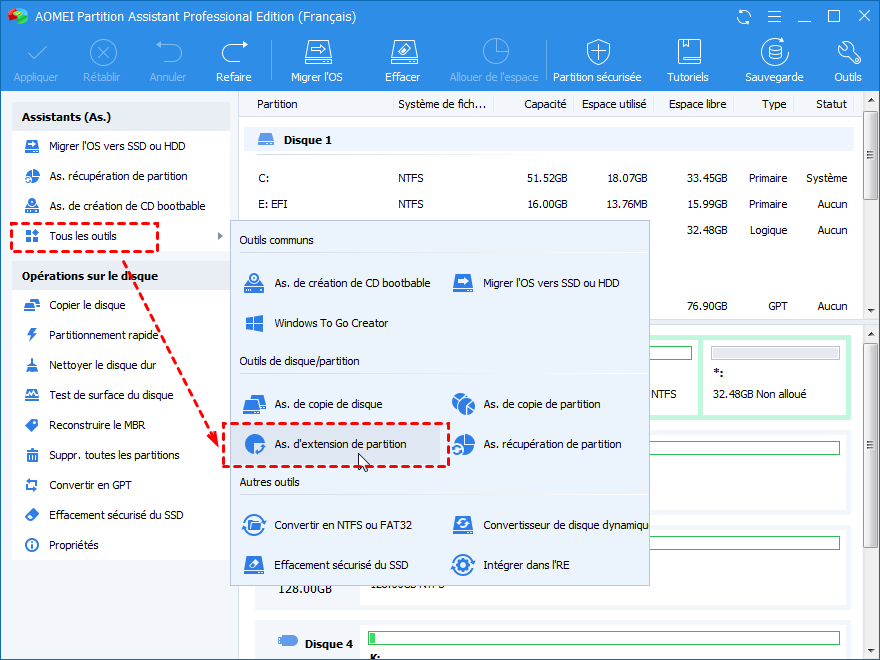Click partition list scroll-up arrow
Screen dimensions: 880x660
pos(870,100)
